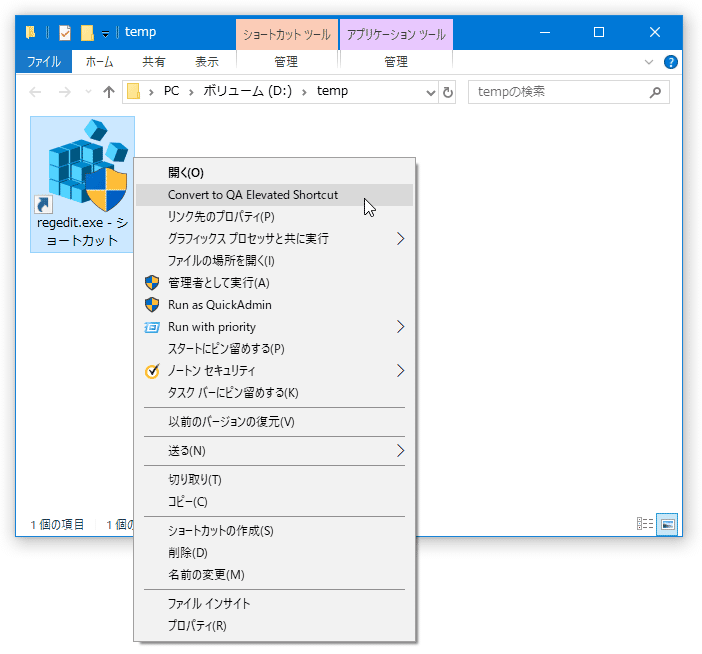
Task: Select リンク先のプロパティ(P)
Action: coord(274,217)
